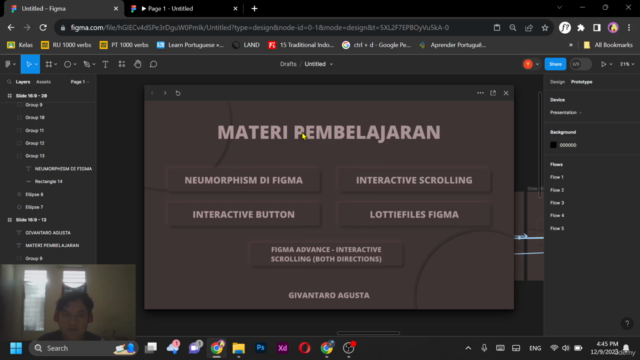Open the Help question mark button
Image resolution: width=640 pixels, height=360 pixels.
tap(627, 324)
